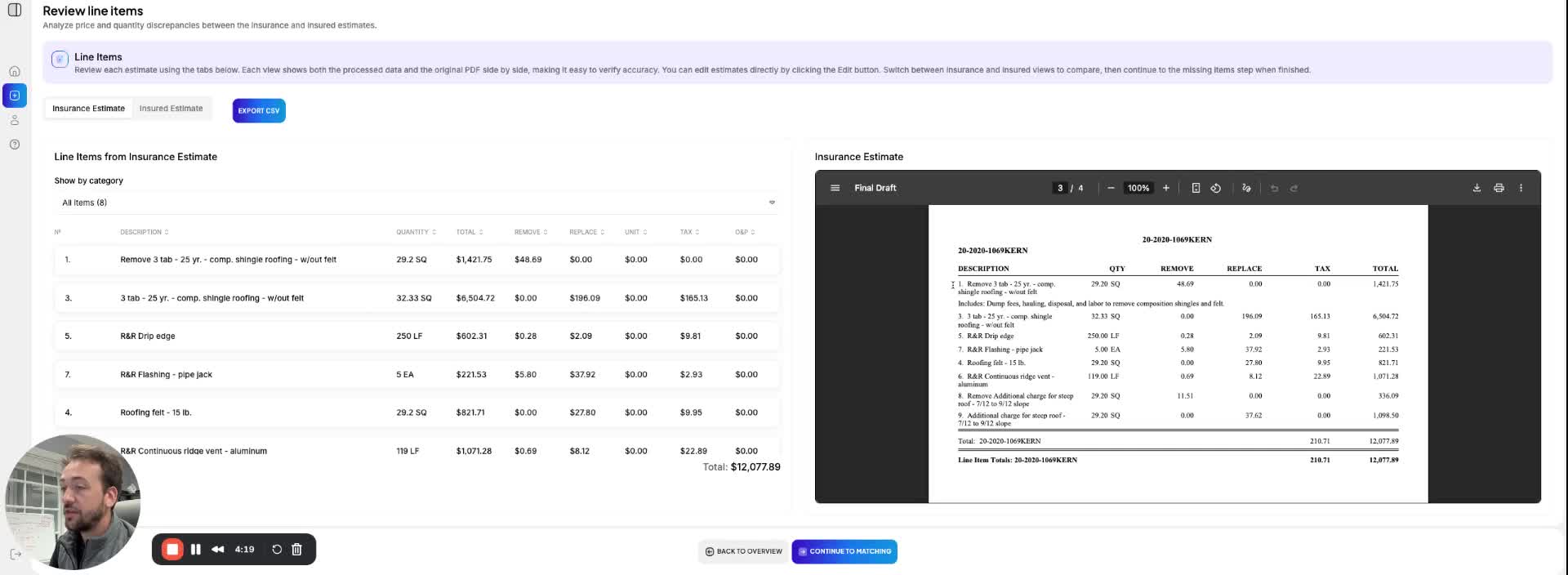1568x575 pixels.
Task: Click the Export CSV button
Action: point(259,110)
